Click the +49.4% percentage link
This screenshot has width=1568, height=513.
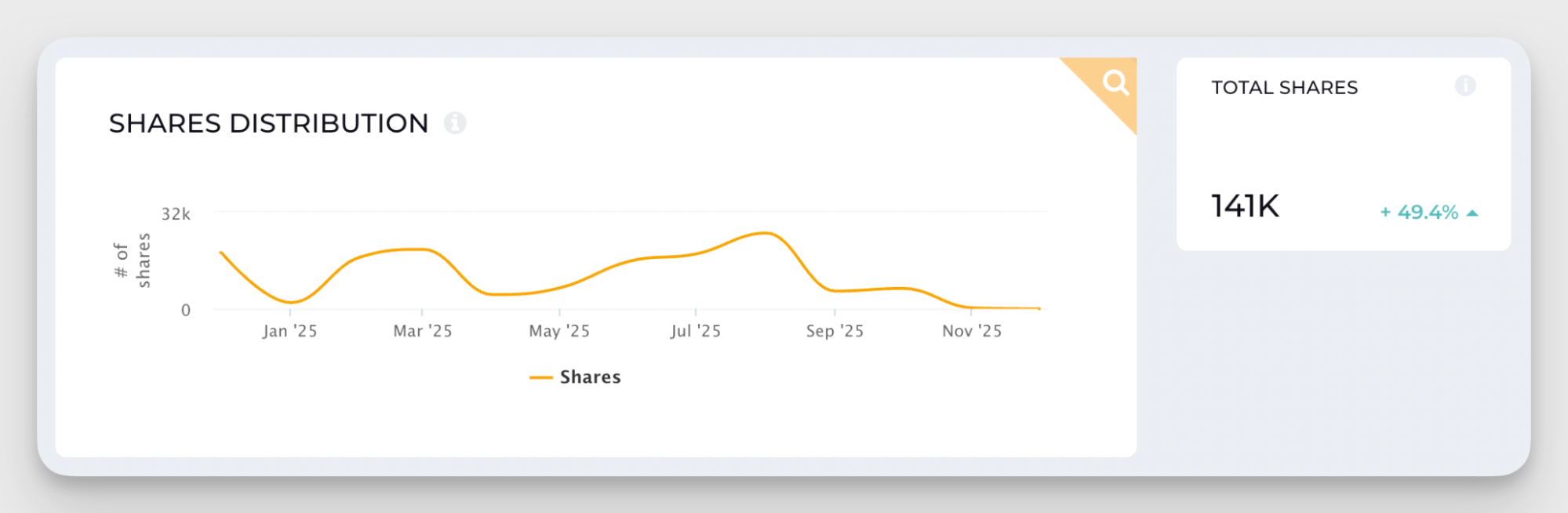point(1421,212)
